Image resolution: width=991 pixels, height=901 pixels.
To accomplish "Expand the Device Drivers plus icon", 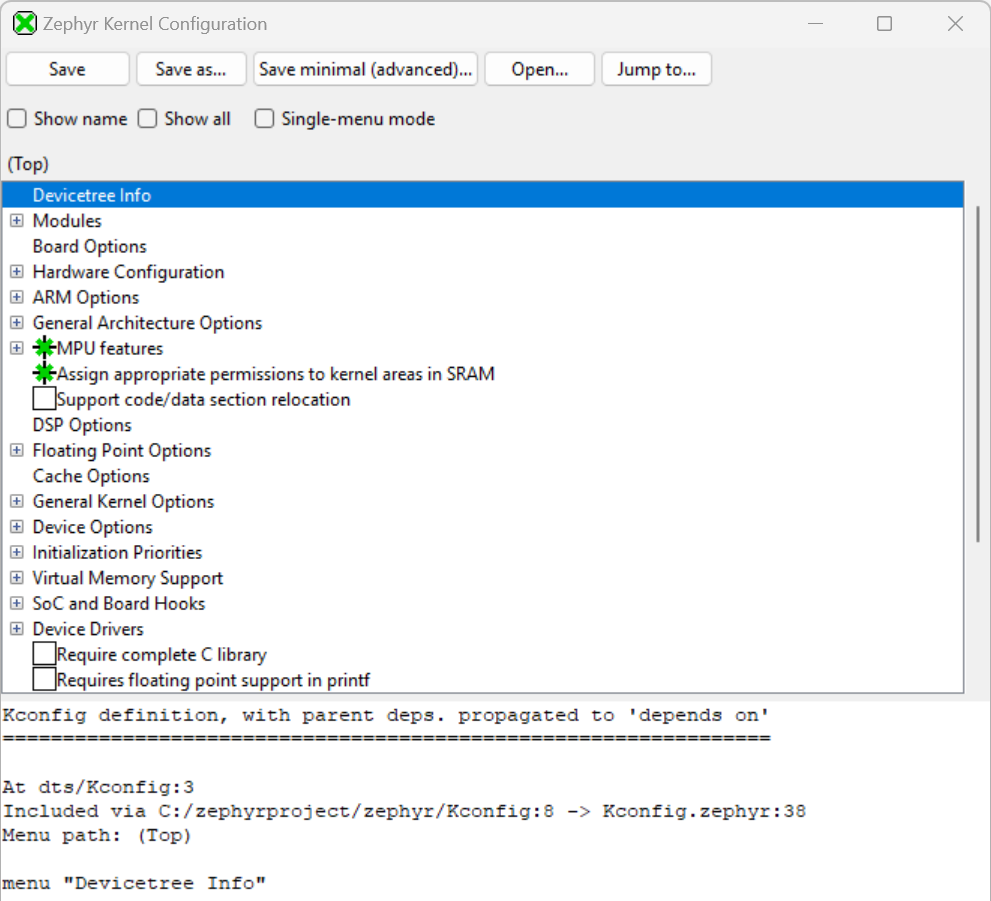I will (x=17, y=629).
